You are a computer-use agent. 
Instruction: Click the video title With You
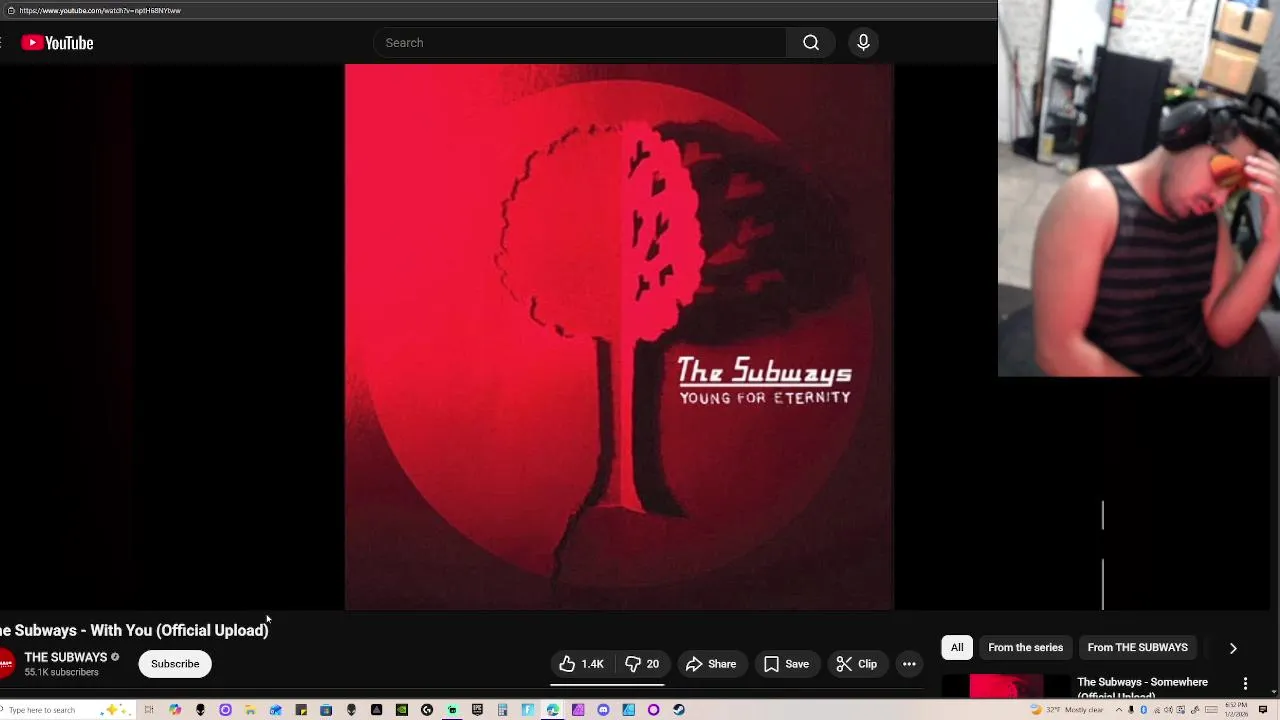(134, 630)
